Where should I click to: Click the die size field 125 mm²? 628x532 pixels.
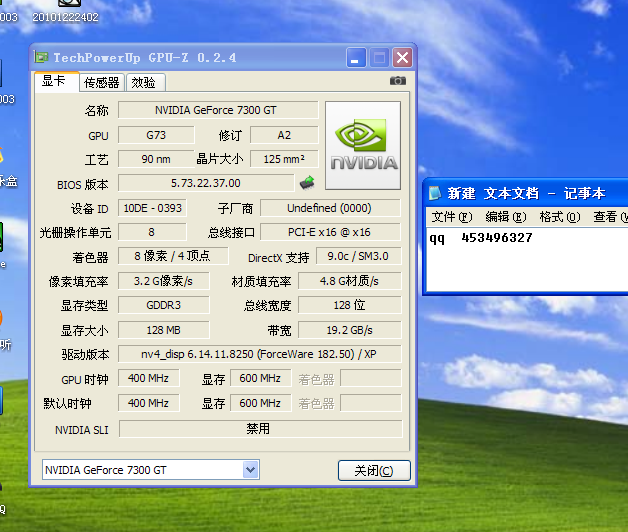click(284, 159)
